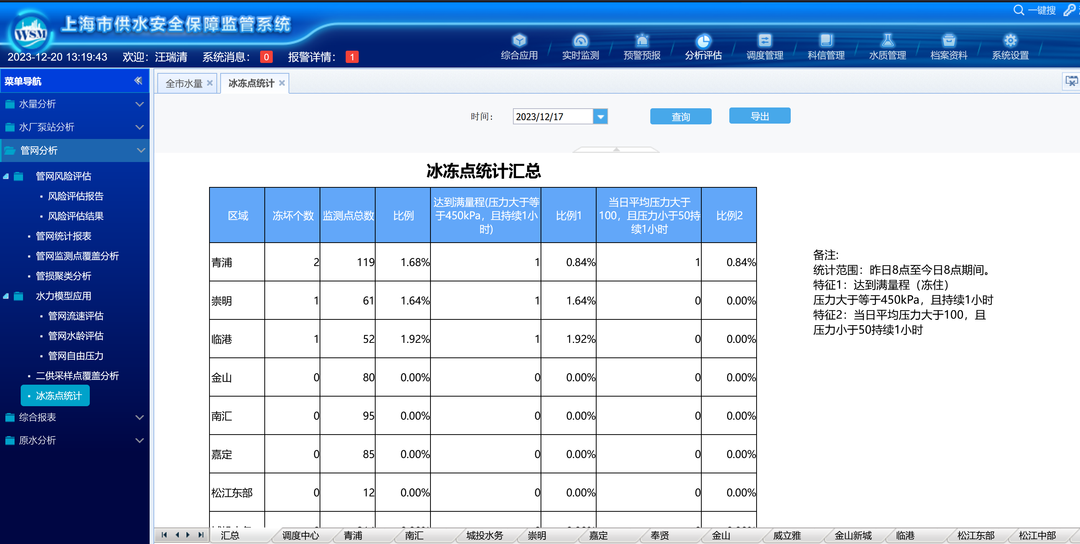Open the 系统设置 gear module
Viewport: 1080px width, 544px height.
(1010, 46)
